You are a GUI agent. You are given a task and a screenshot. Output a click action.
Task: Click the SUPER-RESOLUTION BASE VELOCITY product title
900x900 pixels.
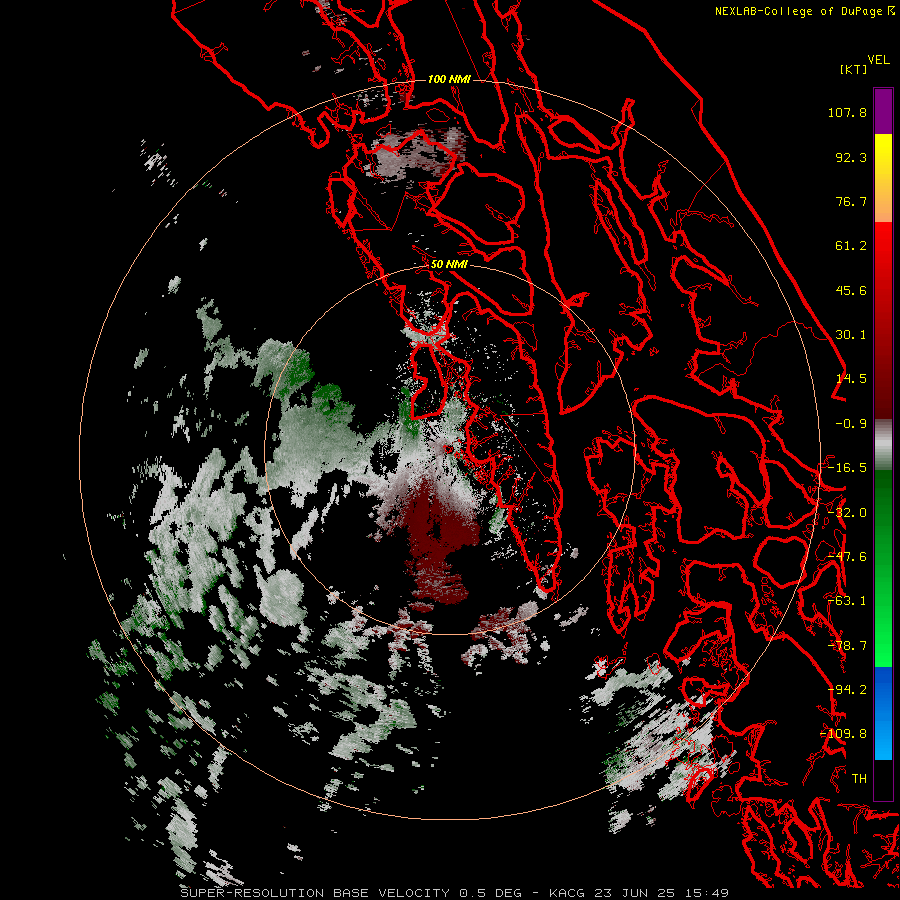[315, 893]
